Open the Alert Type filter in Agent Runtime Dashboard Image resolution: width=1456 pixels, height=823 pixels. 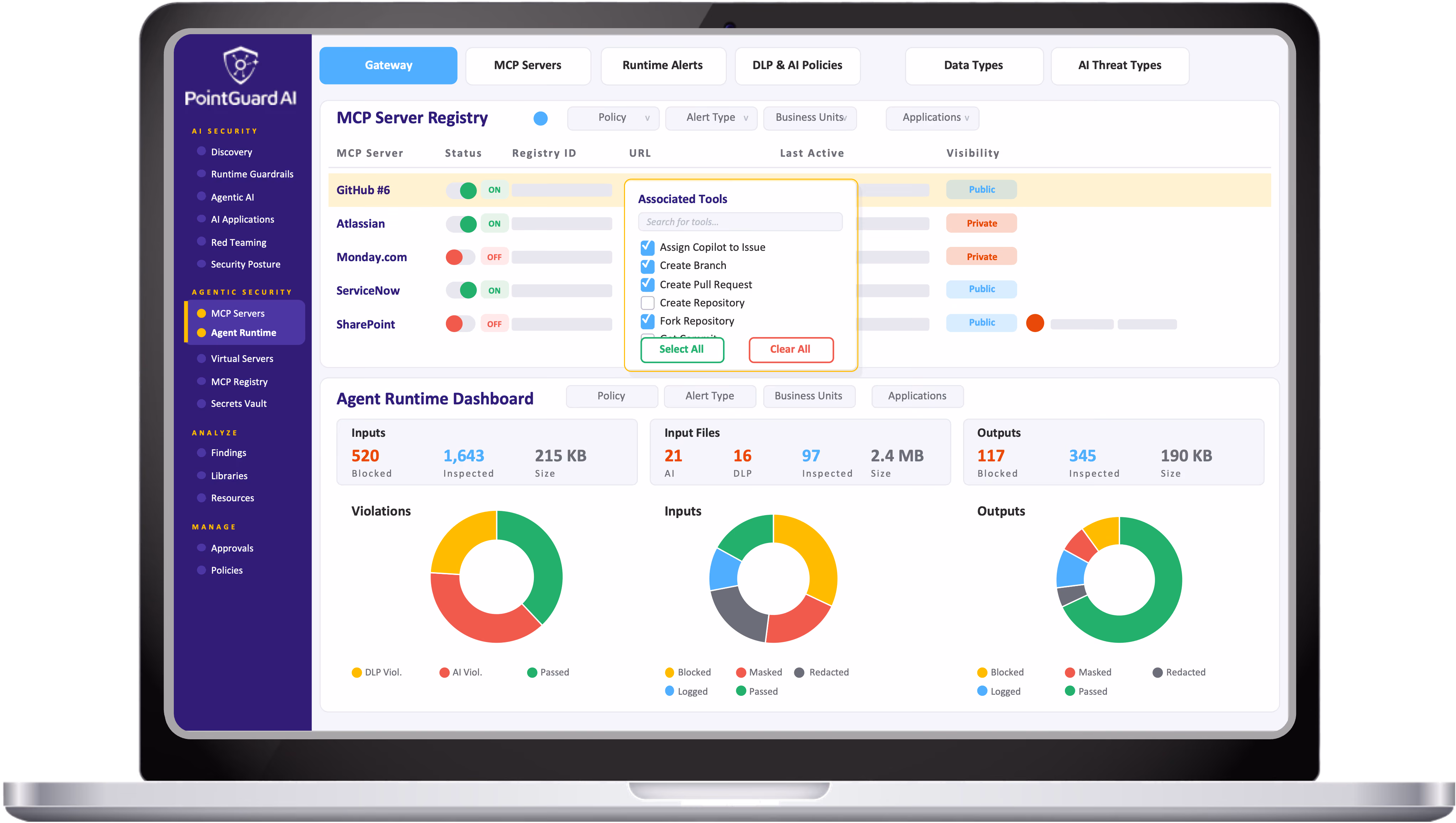[x=710, y=396]
